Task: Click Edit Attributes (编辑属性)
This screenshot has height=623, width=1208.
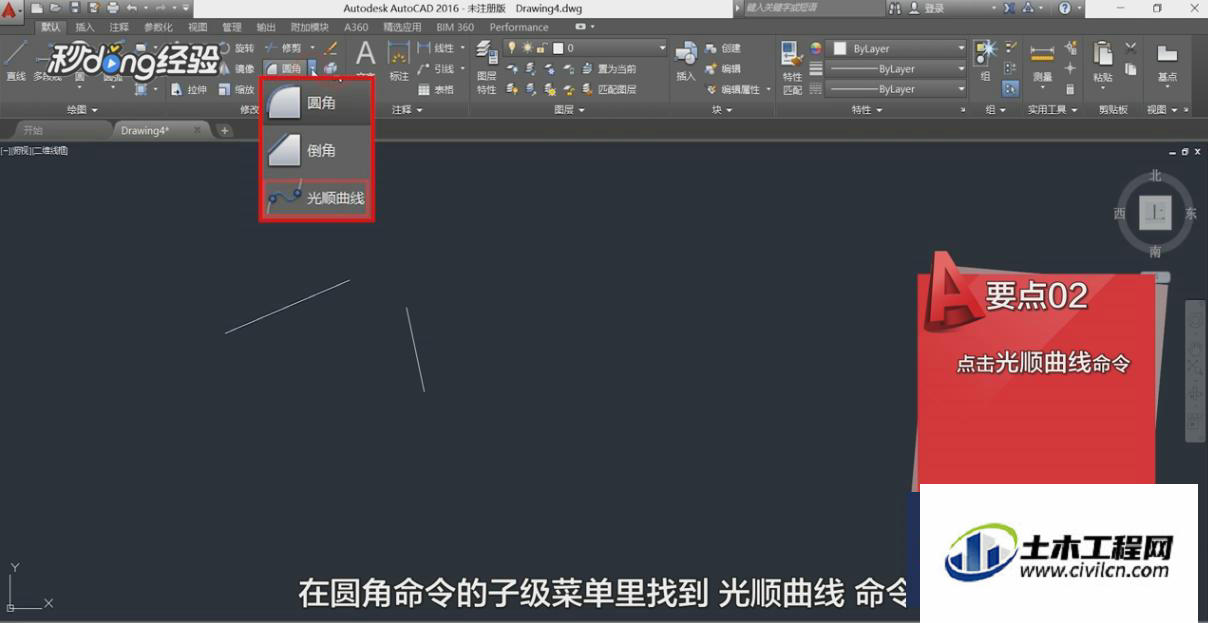Action: point(733,89)
